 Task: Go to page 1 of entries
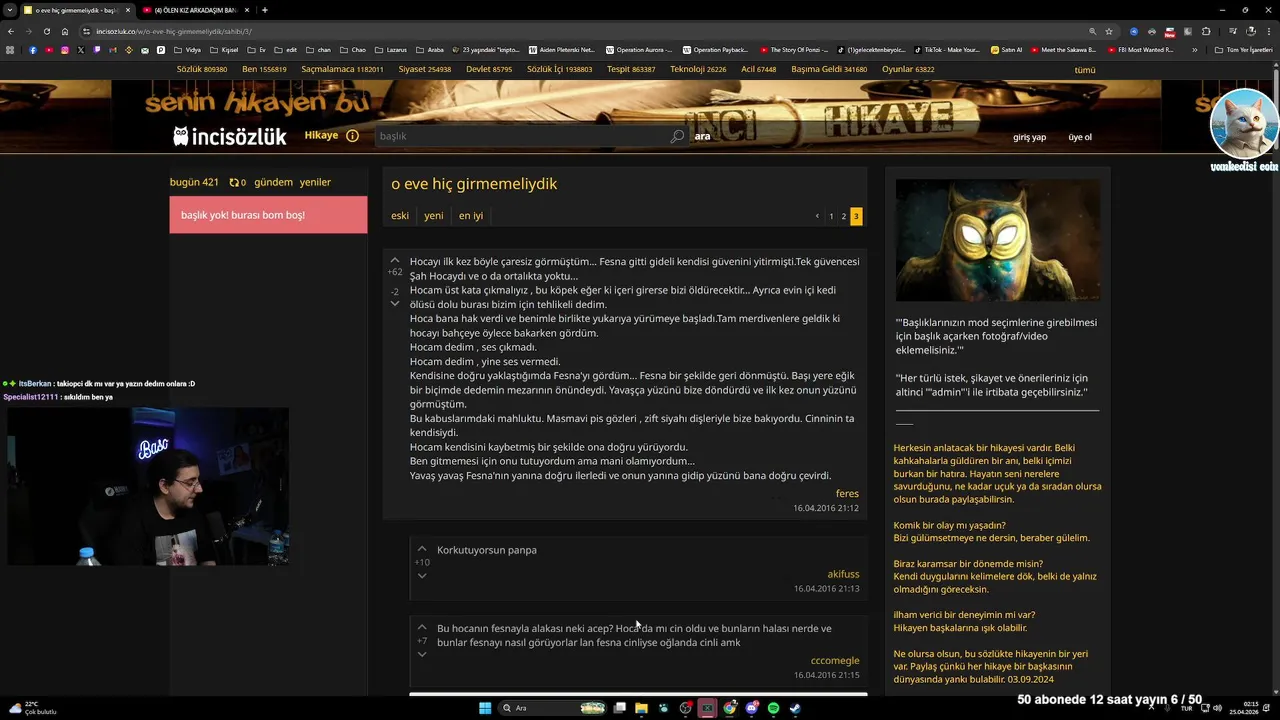coord(831,216)
